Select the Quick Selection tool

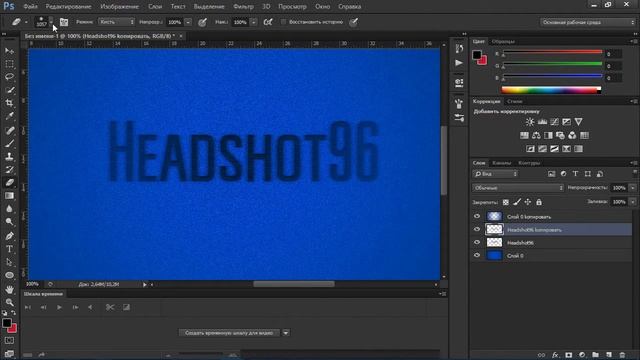click(9, 90)
